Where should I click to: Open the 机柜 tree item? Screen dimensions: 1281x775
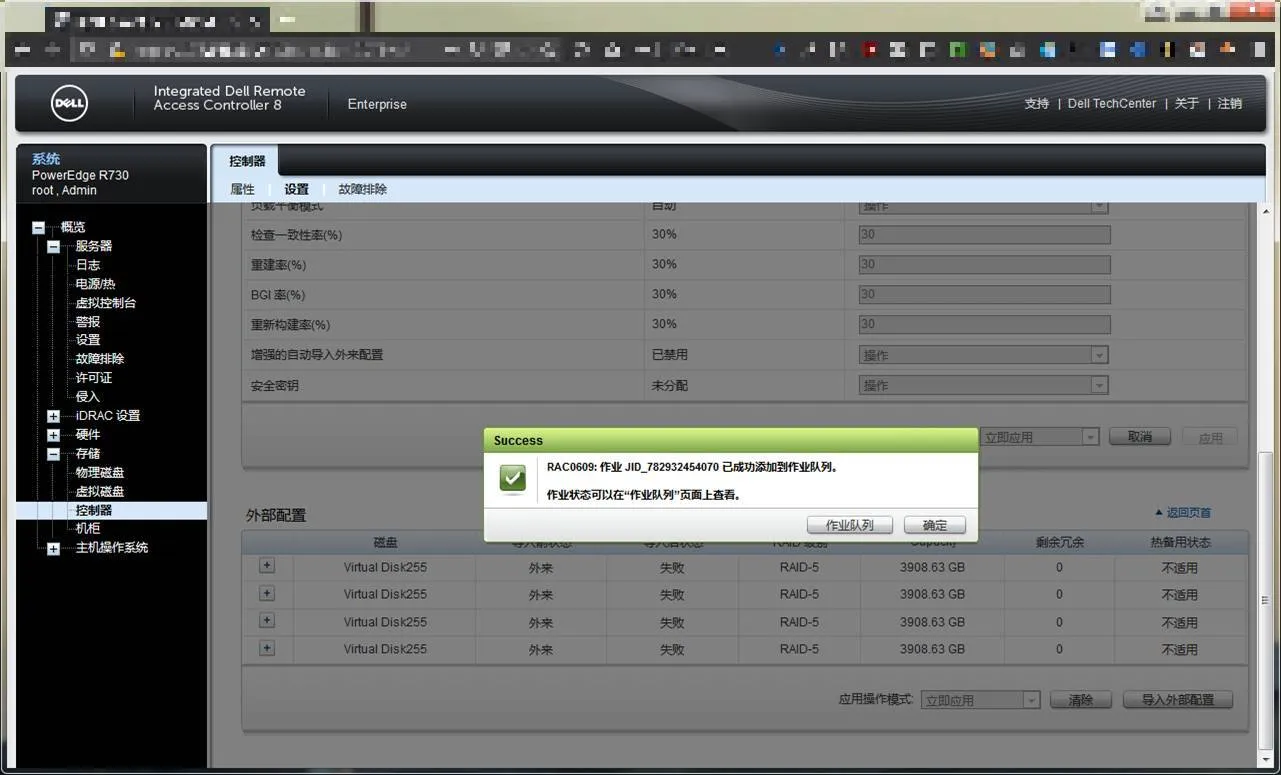point(88,528)
